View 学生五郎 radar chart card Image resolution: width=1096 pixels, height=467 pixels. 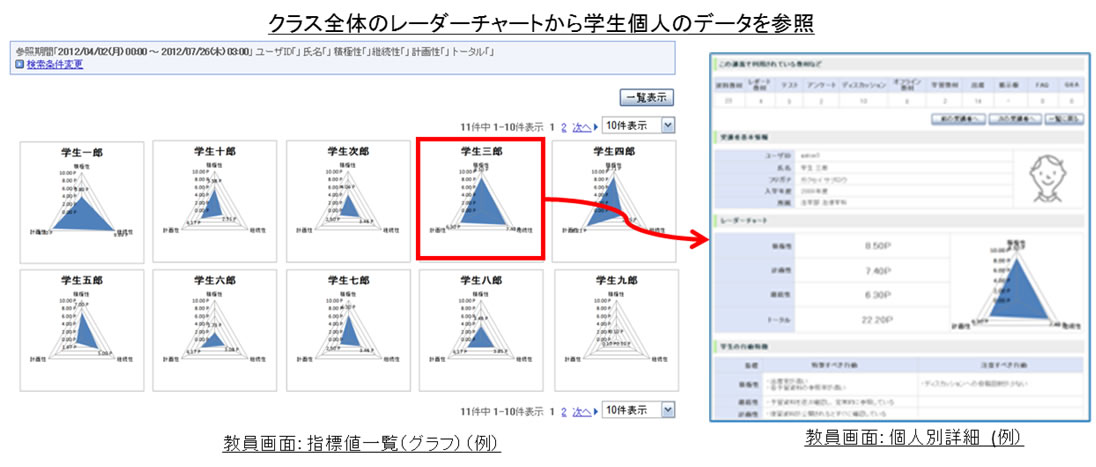tap(82, 329)
